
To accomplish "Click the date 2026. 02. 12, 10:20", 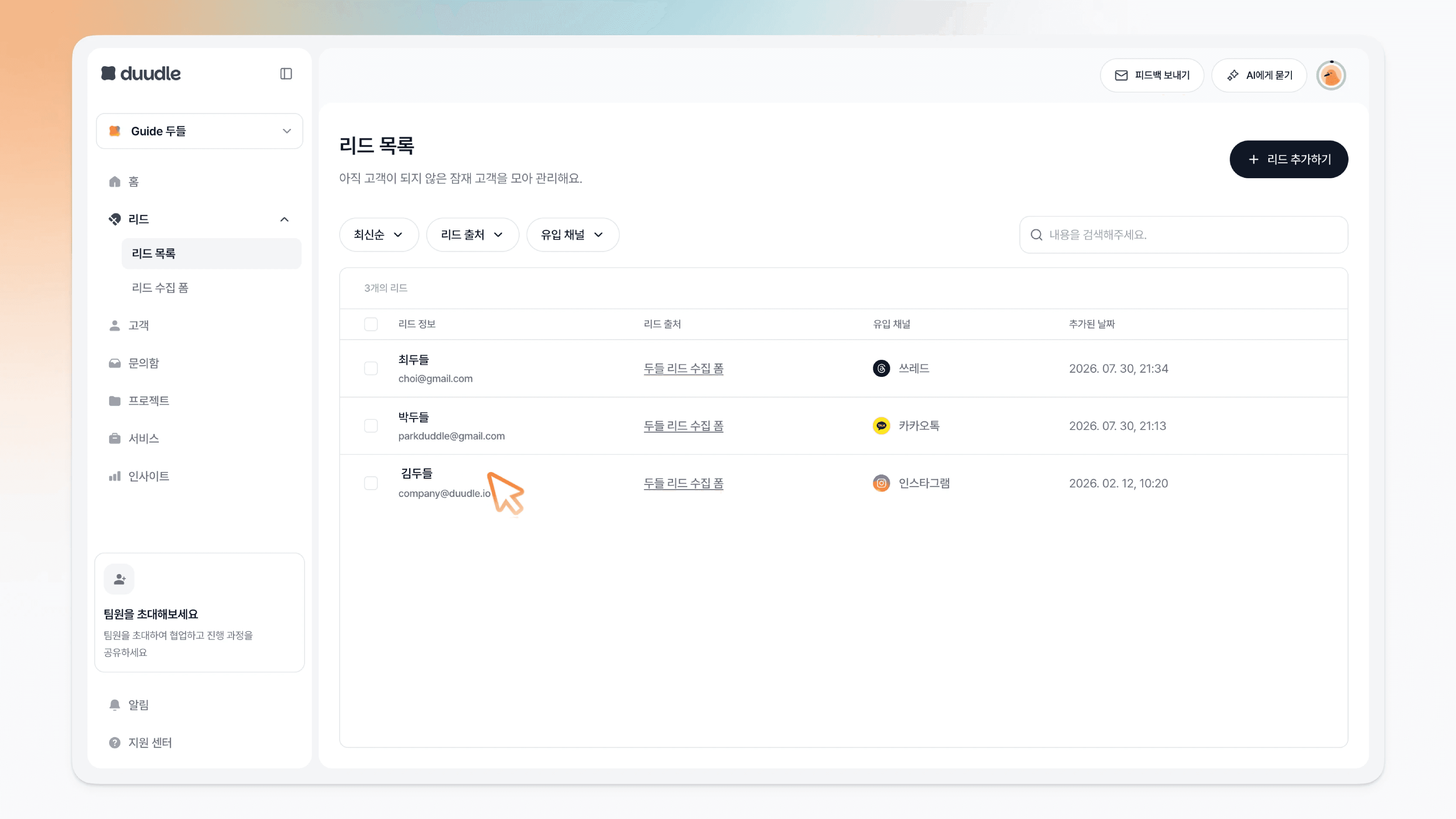I will tap(1118, 483).
